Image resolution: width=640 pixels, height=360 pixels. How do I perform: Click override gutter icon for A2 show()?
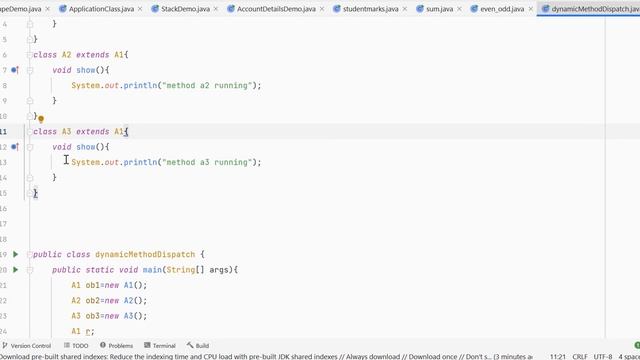click(15, 70)
